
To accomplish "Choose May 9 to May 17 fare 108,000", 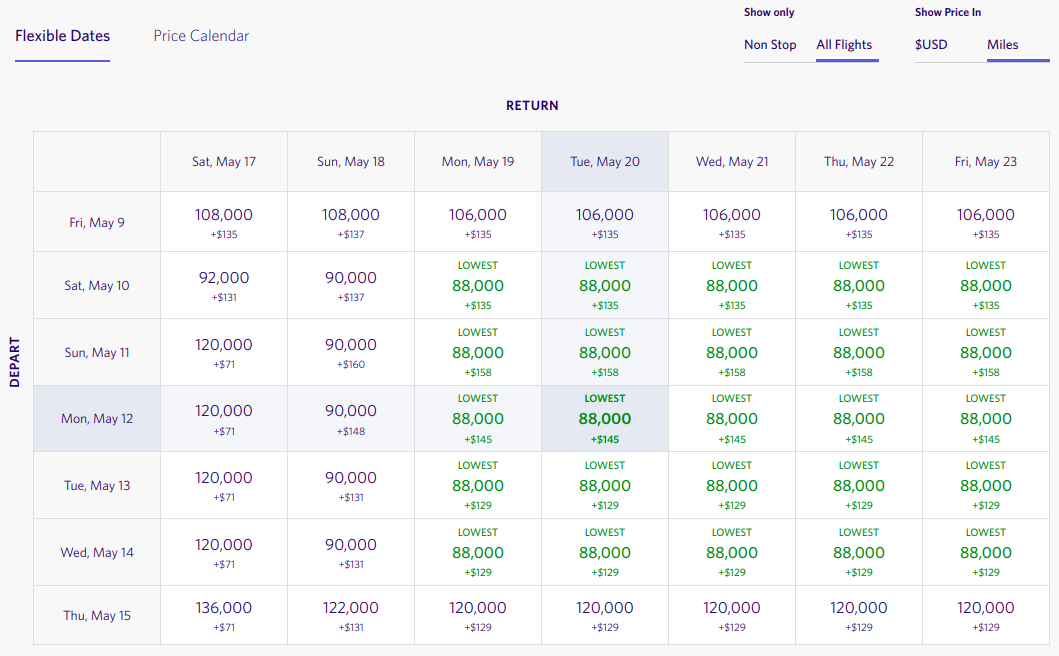I will 224,222.
